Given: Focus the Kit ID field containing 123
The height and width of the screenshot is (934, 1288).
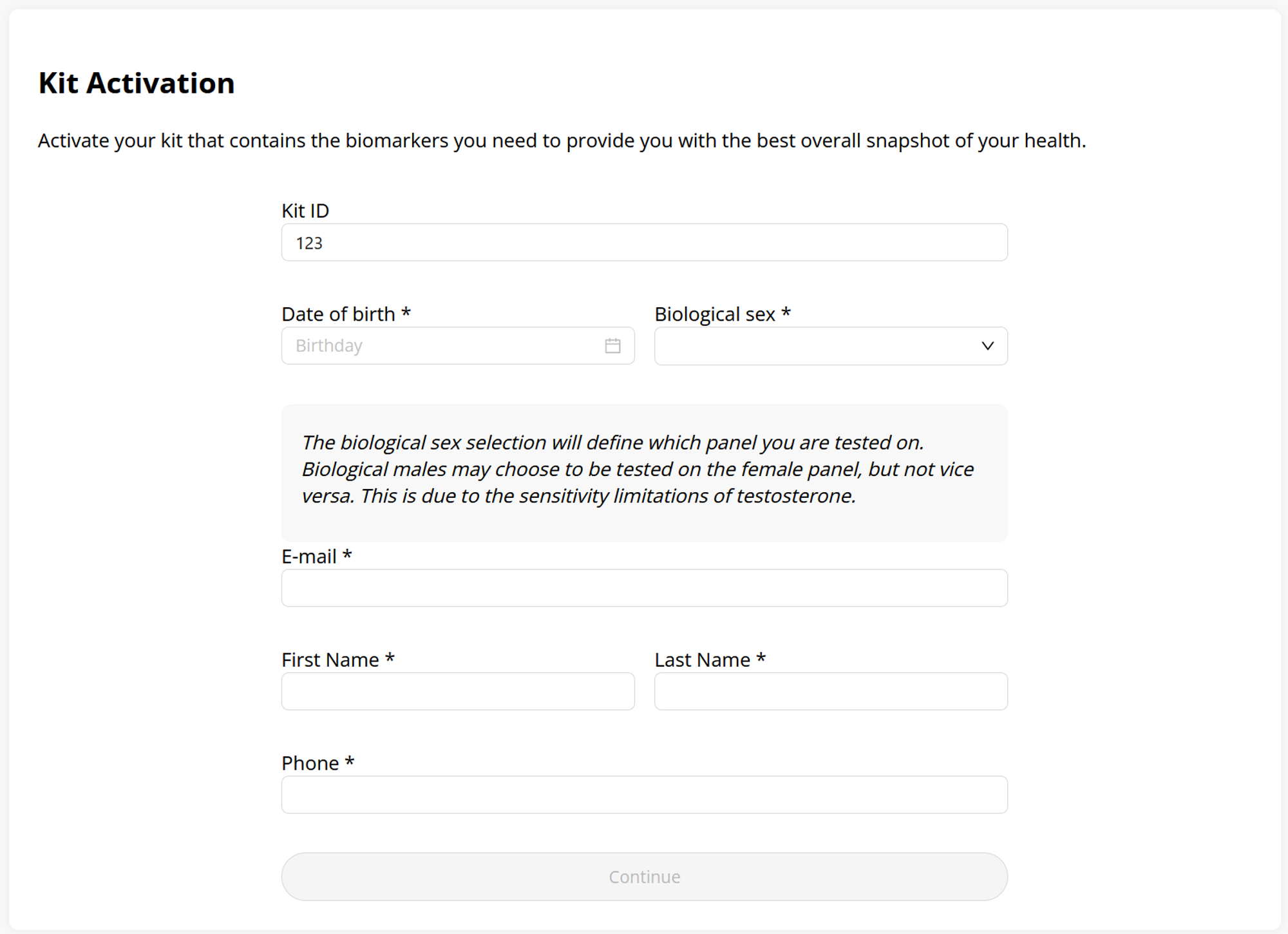Looking at the screenshot, I should point(644,242).
